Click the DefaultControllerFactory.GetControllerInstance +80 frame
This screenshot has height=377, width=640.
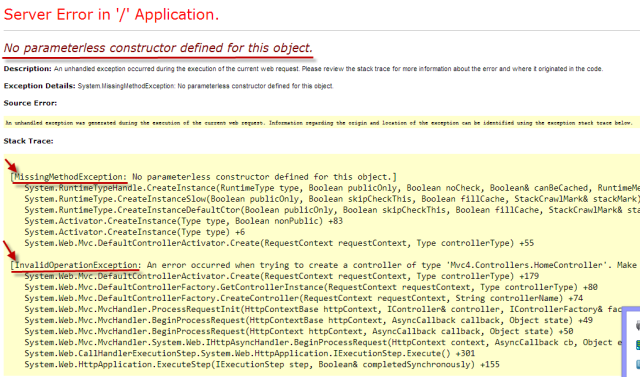[x=311, y=287]
